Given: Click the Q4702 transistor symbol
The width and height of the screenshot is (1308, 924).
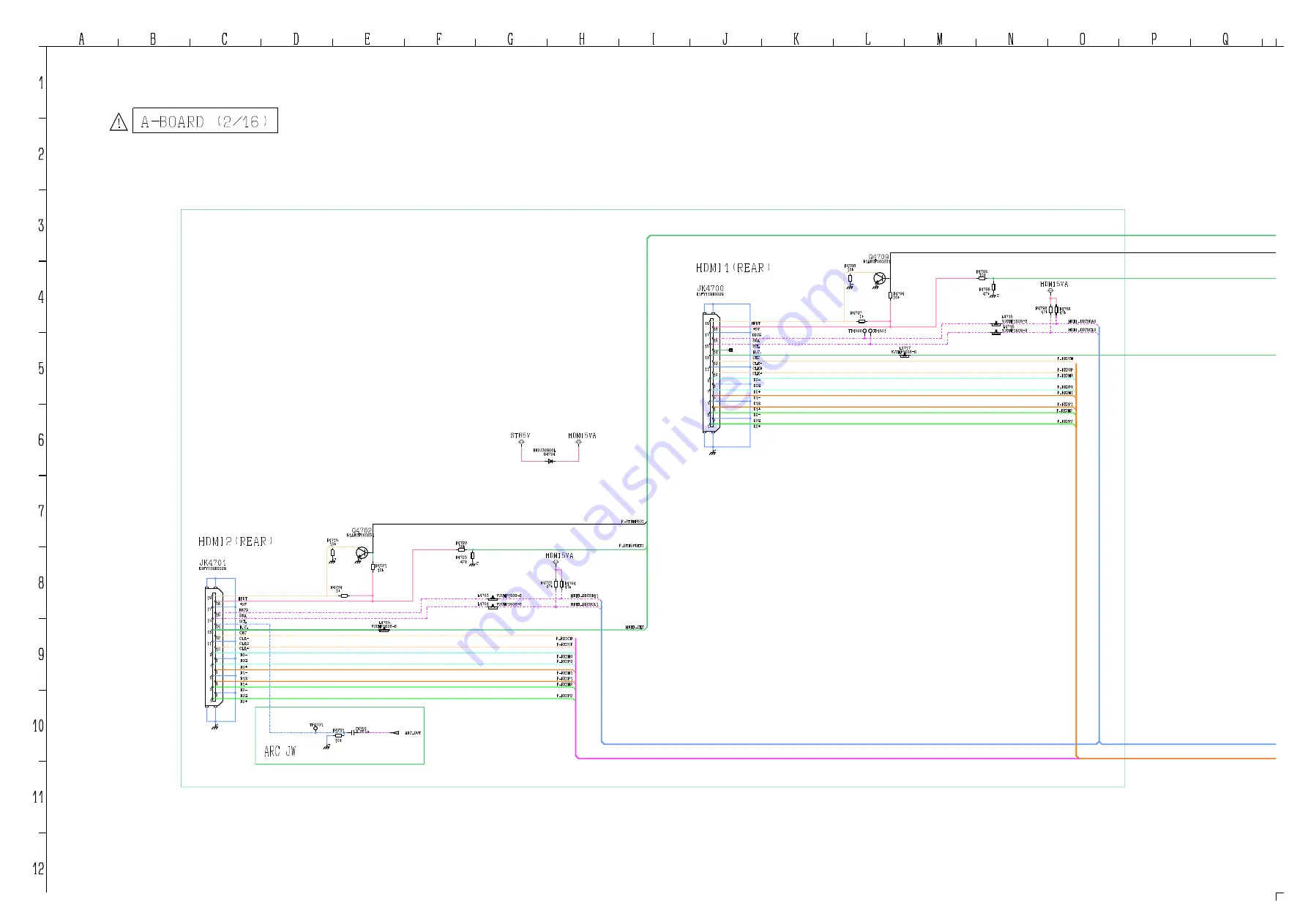Looking at the screenshot, I should pos(362,553).
